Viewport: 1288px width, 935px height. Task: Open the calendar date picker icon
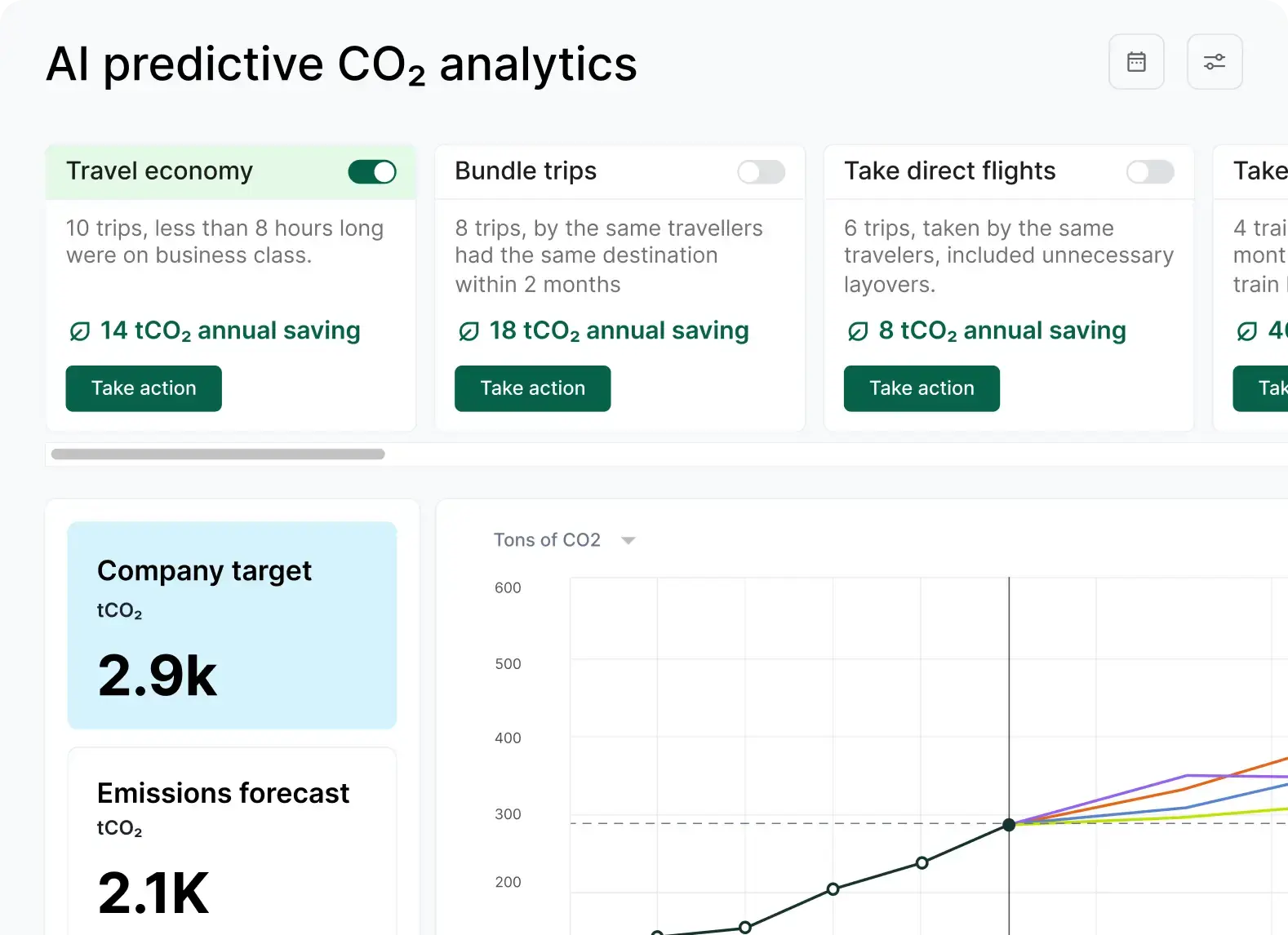tap(1136, 62)
